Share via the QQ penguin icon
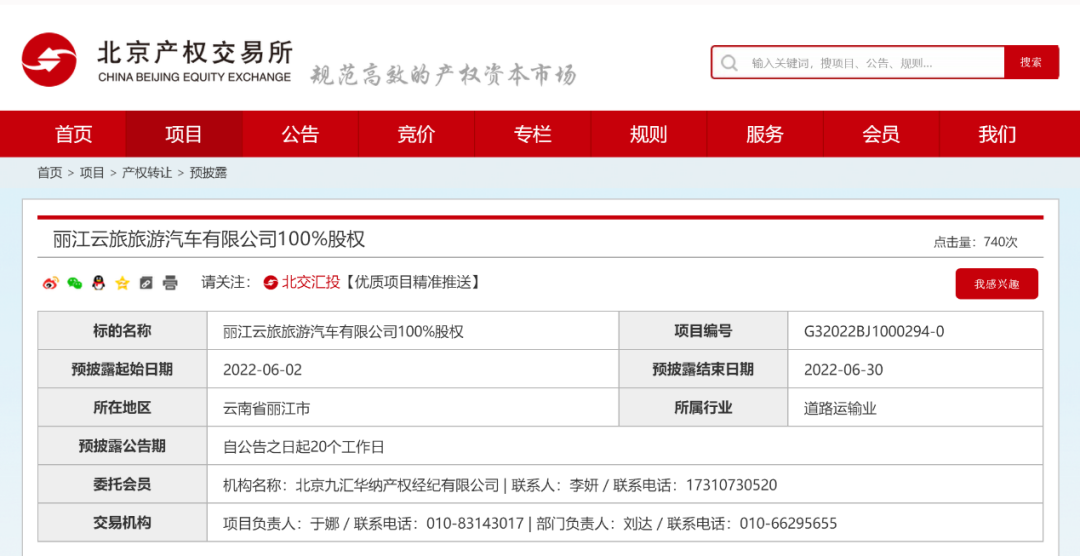The height and width of the screenshot is (556, 1080). pyautogui.click(x=98, y=283)
